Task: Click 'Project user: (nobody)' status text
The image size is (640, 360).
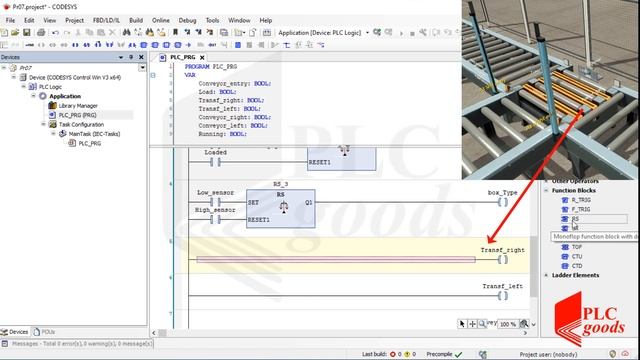Action: click(x=548, y=354)
